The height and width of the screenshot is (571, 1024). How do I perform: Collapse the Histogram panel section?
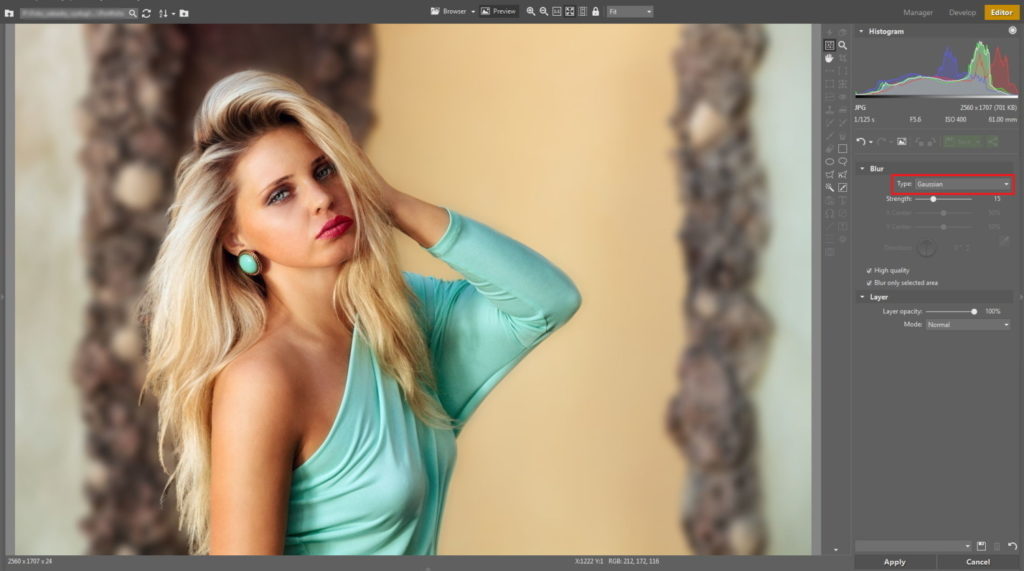coord(861,31)
